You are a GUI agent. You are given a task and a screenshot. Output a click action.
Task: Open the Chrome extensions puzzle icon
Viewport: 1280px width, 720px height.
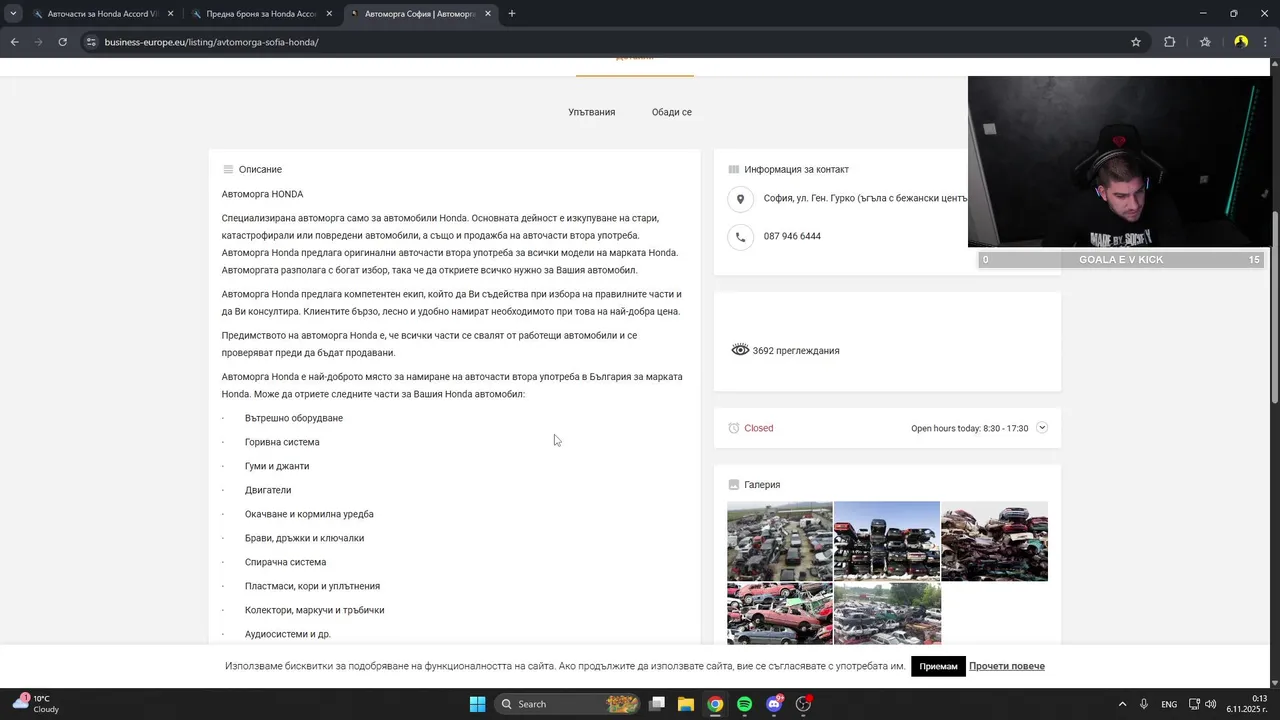pyautogui.click(x=1169, y=42)
